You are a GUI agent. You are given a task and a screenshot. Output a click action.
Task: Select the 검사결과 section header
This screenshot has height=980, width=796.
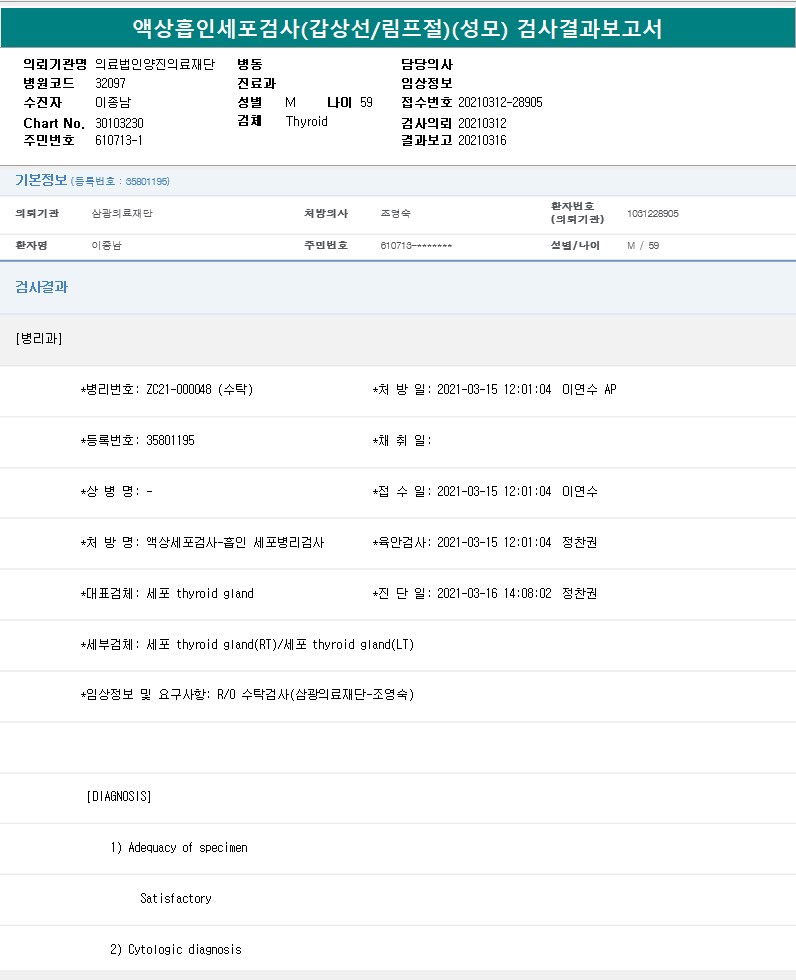pos(41,287)
